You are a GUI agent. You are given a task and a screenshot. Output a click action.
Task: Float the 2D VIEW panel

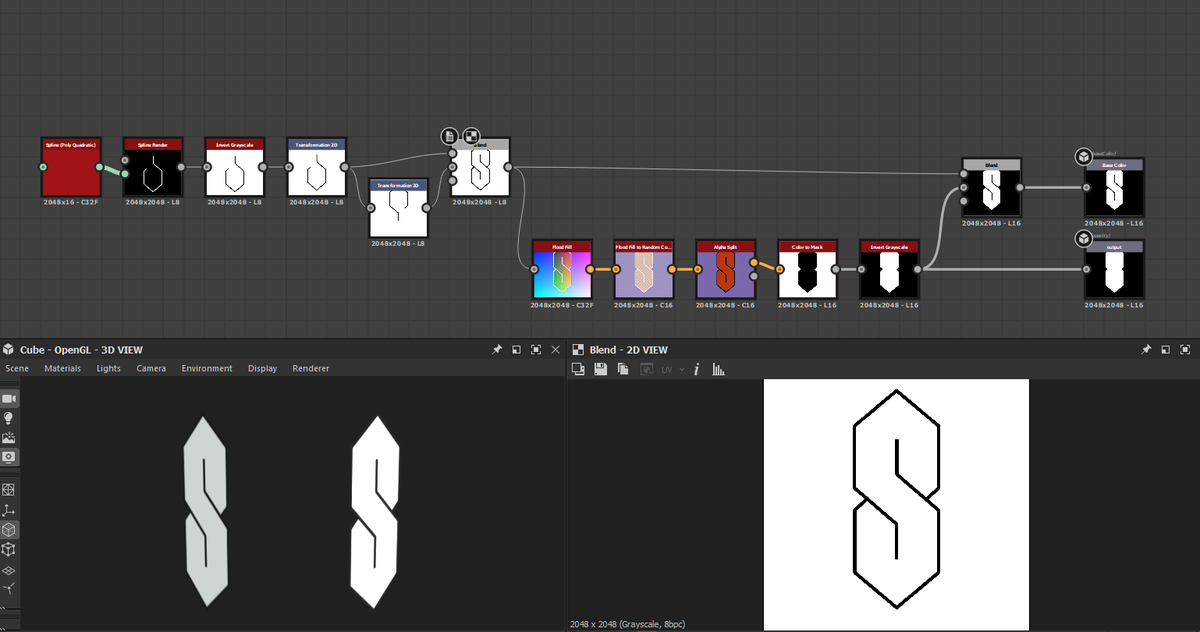1166,350
